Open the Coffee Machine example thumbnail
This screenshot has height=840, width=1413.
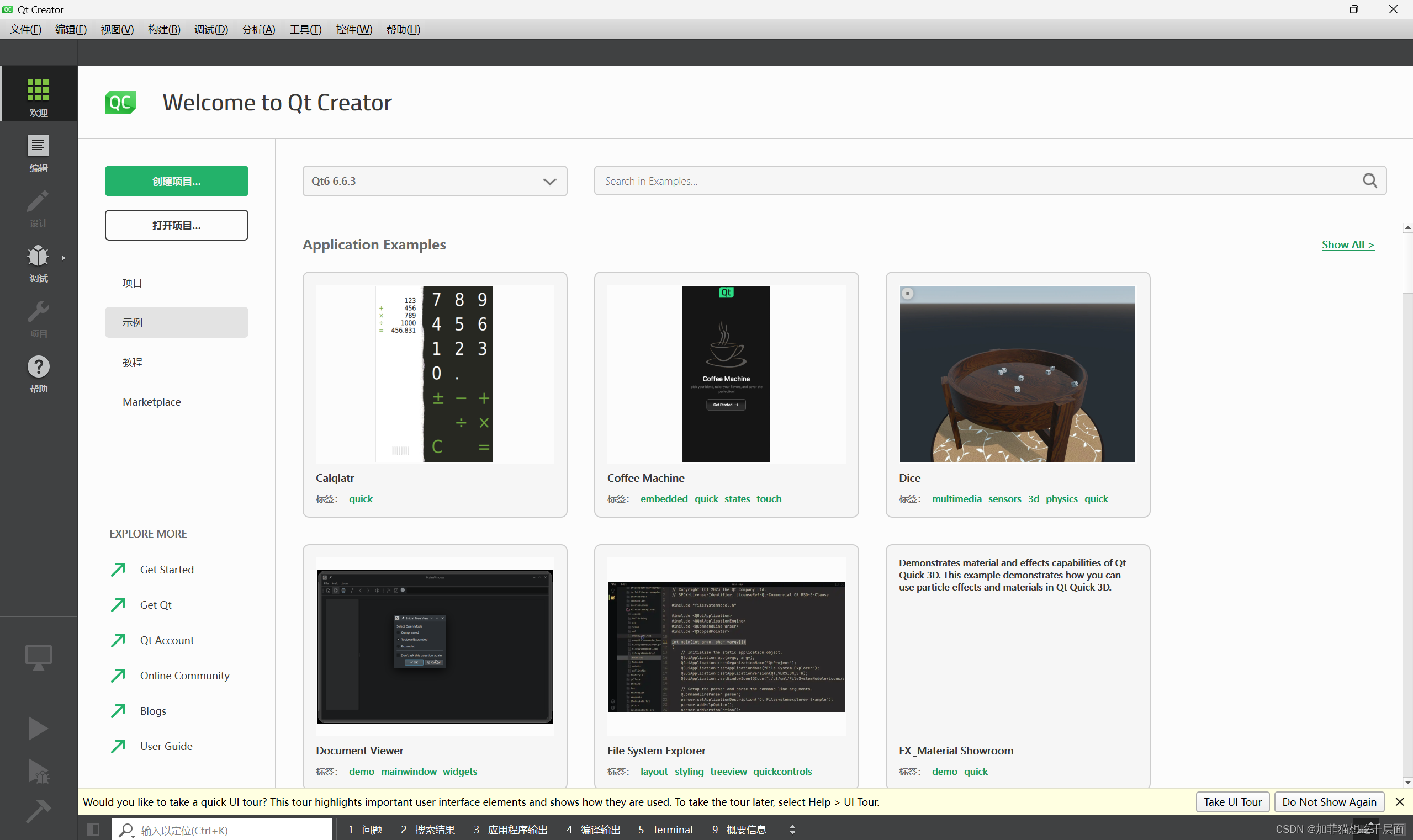726,374
